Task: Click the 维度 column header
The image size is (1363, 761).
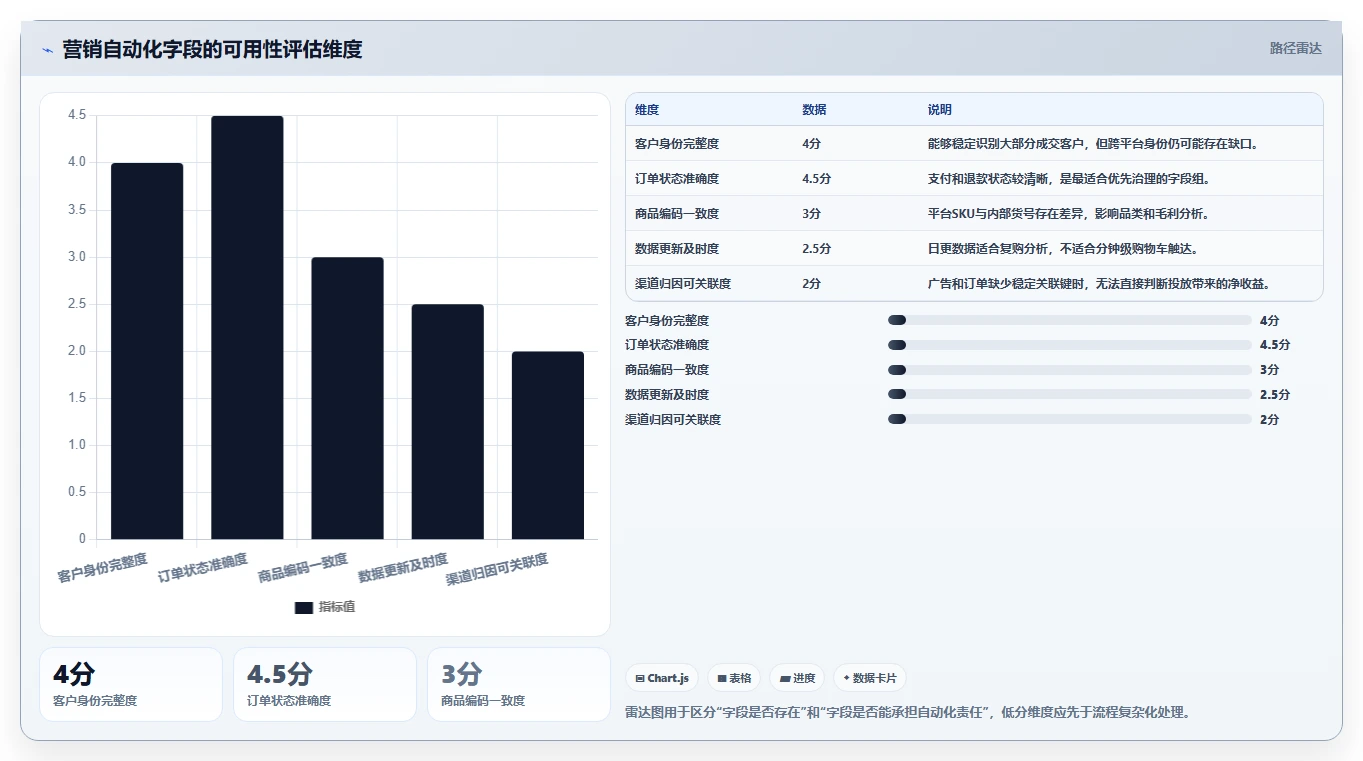Action: point(647,110)
